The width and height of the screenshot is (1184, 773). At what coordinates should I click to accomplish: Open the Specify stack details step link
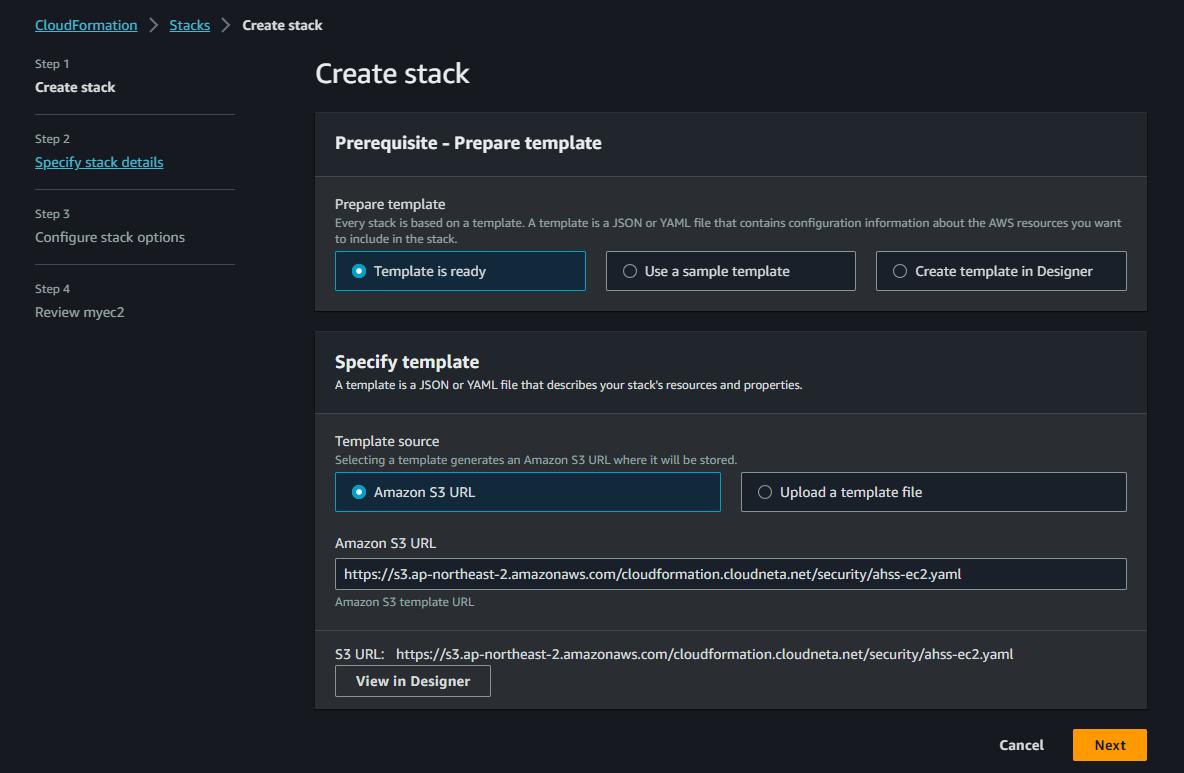pos(99,162)
